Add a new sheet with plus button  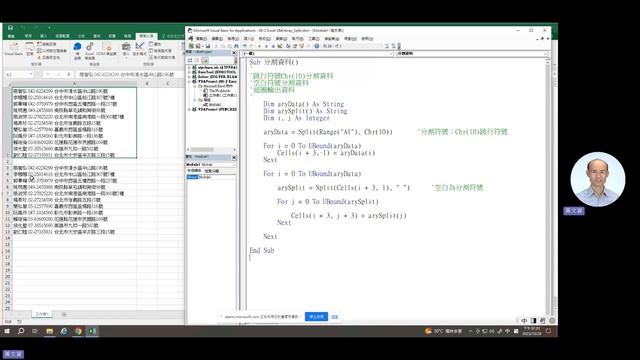(x=64, y=314)
